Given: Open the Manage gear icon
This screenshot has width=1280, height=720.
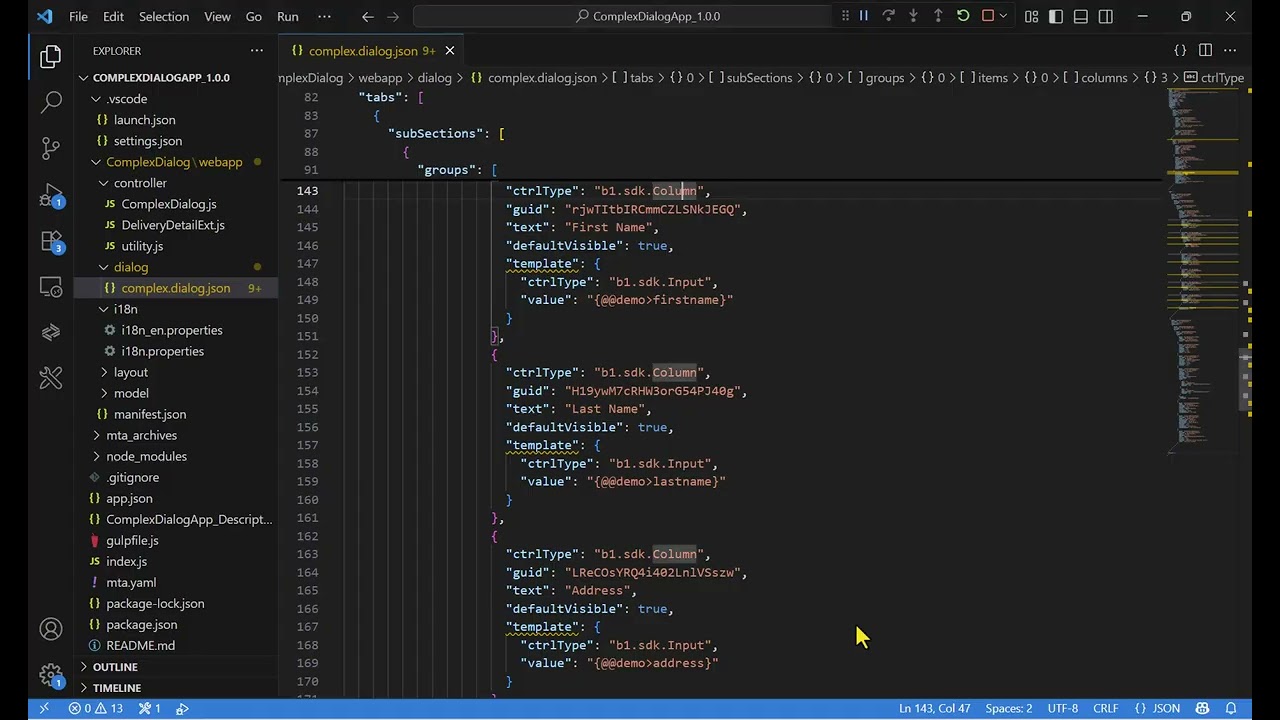Looking at the screenshot, I should coord(51,675).
